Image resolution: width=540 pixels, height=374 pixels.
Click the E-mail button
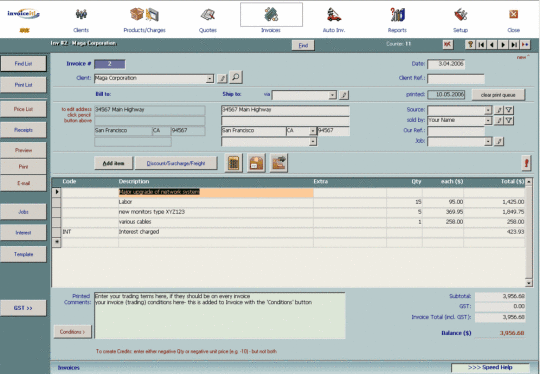(23, 183)
